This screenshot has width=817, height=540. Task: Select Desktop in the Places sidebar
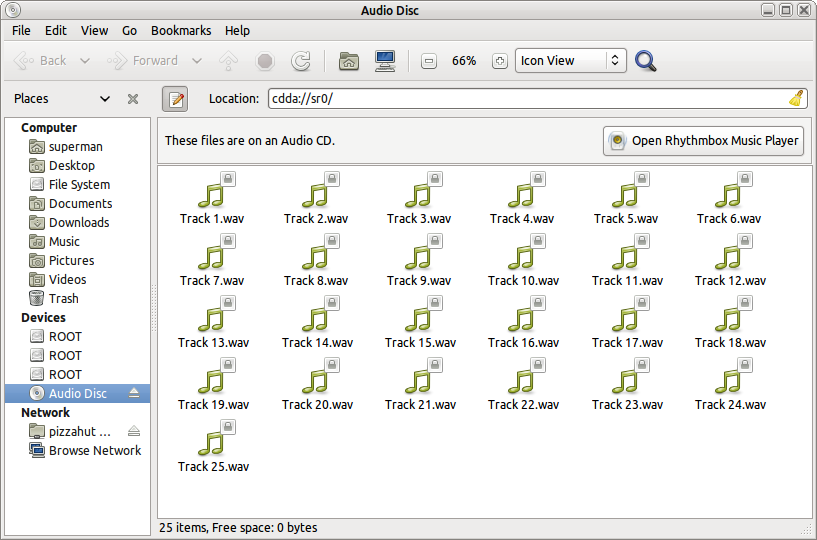click(78, 166)
